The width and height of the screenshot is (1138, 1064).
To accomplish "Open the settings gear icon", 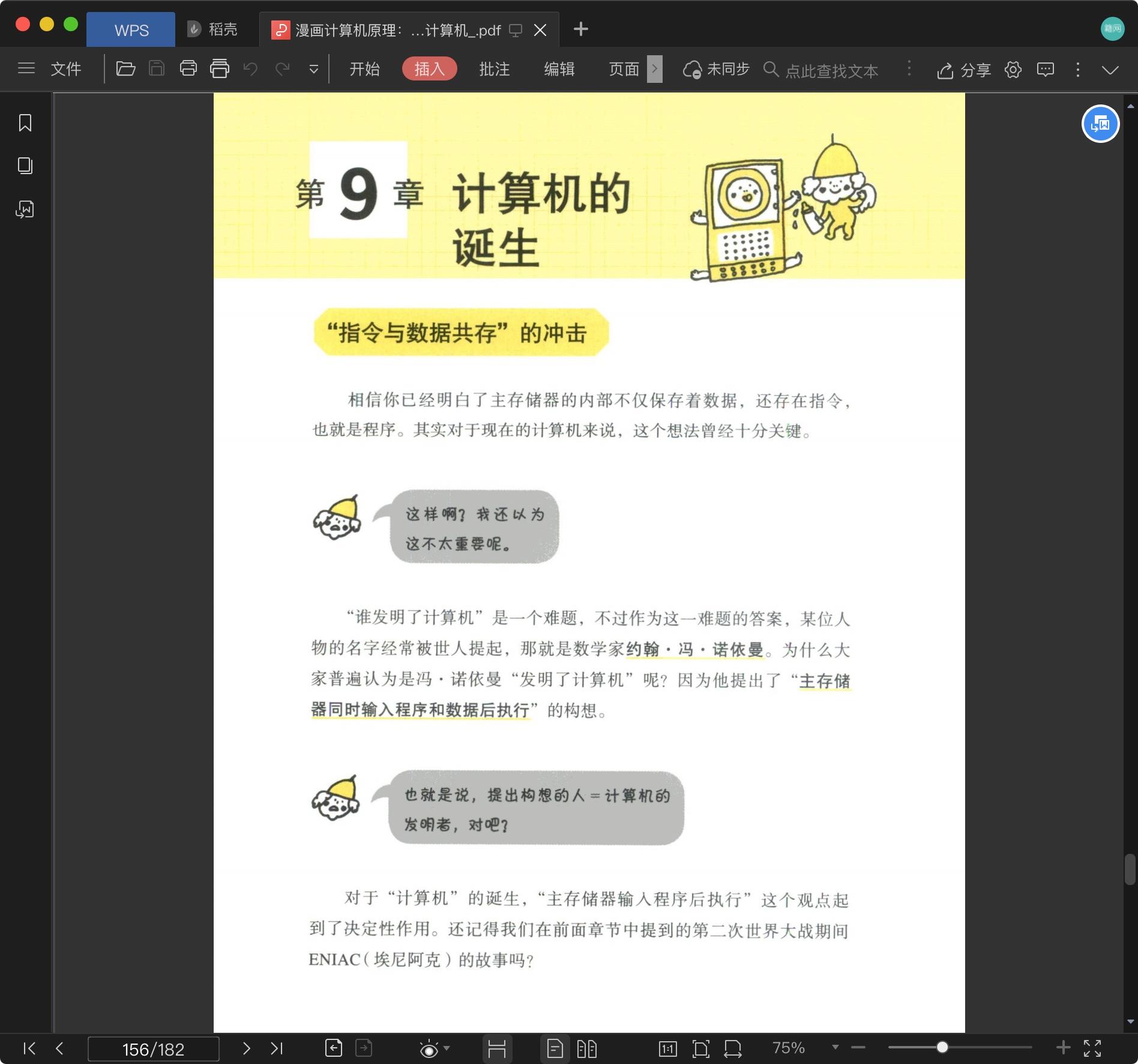I will click(1013, 70).
